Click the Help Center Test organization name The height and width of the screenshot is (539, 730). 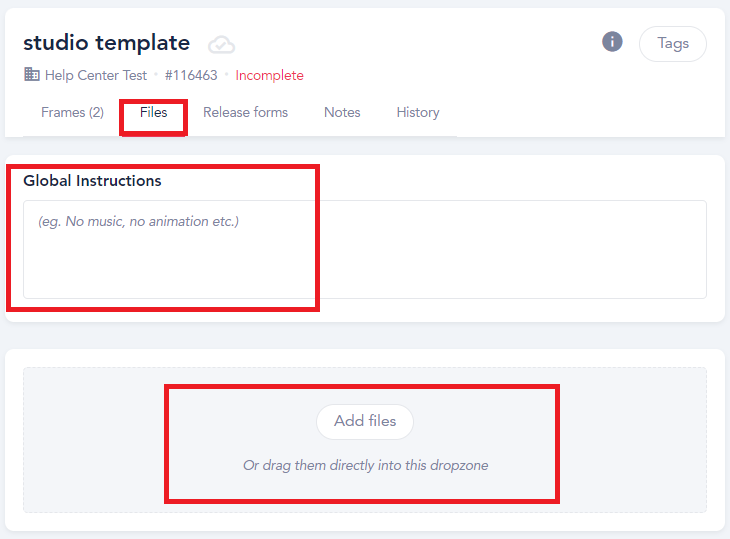tap(96, 75)
